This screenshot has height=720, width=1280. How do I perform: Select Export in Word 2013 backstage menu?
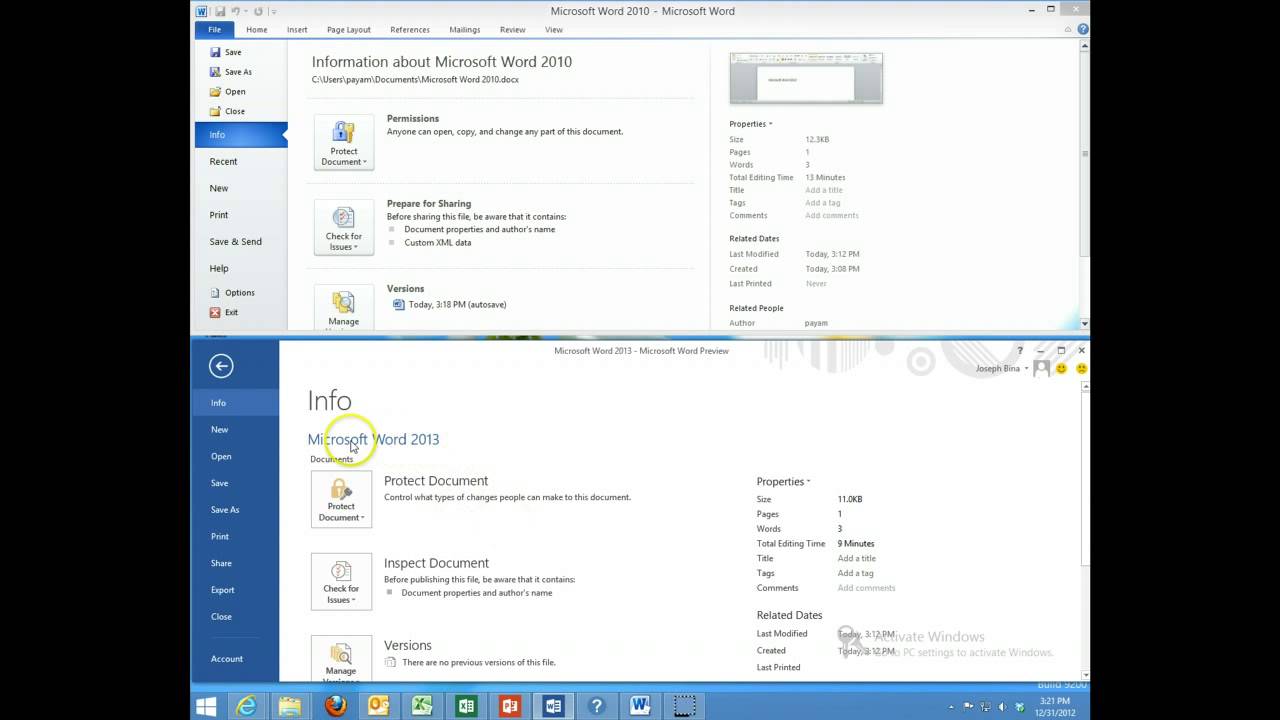coord(235,590)
